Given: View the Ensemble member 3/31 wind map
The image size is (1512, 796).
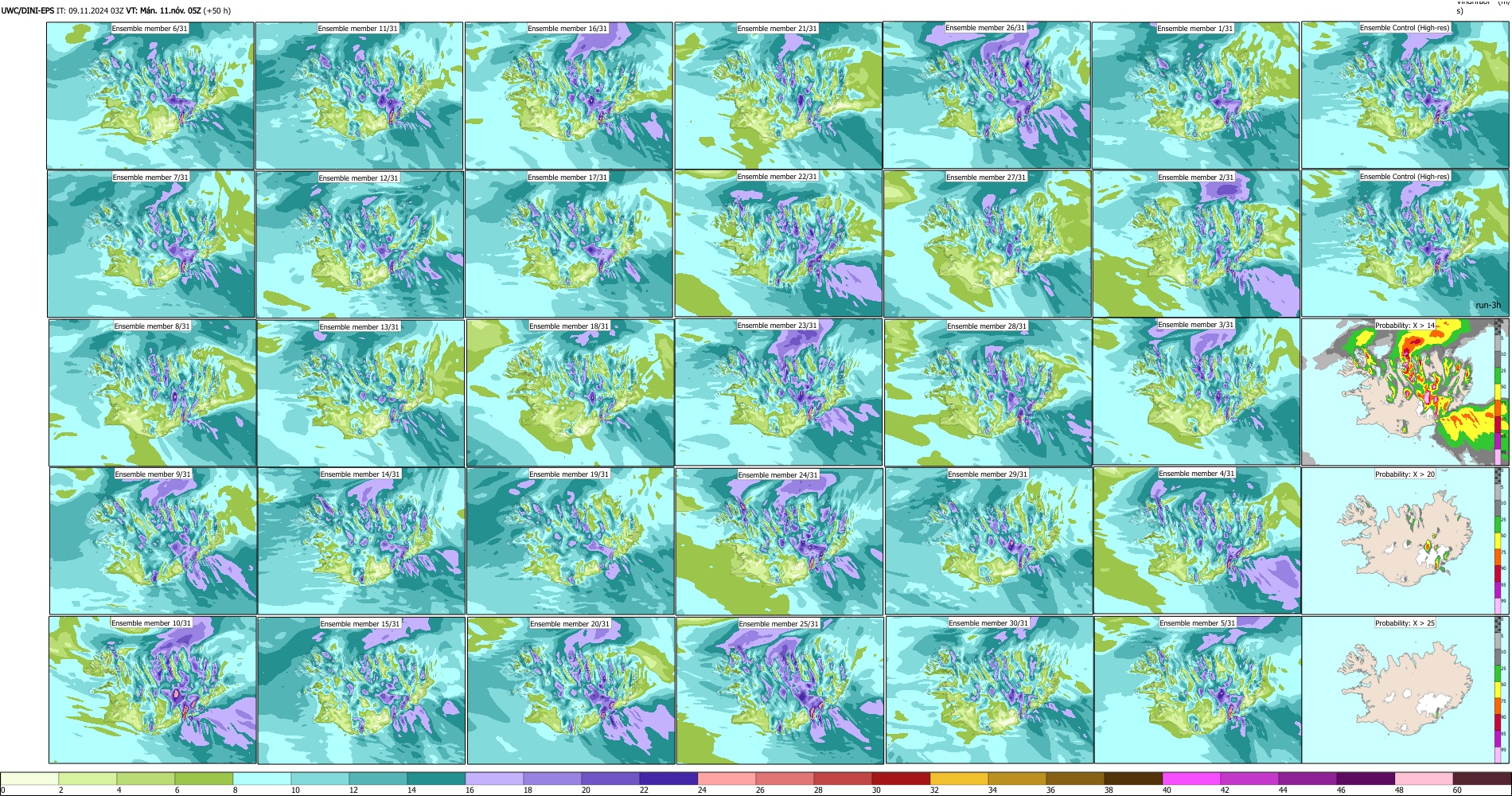Looking at the screenshot, I should click(x=1196, y=392).
